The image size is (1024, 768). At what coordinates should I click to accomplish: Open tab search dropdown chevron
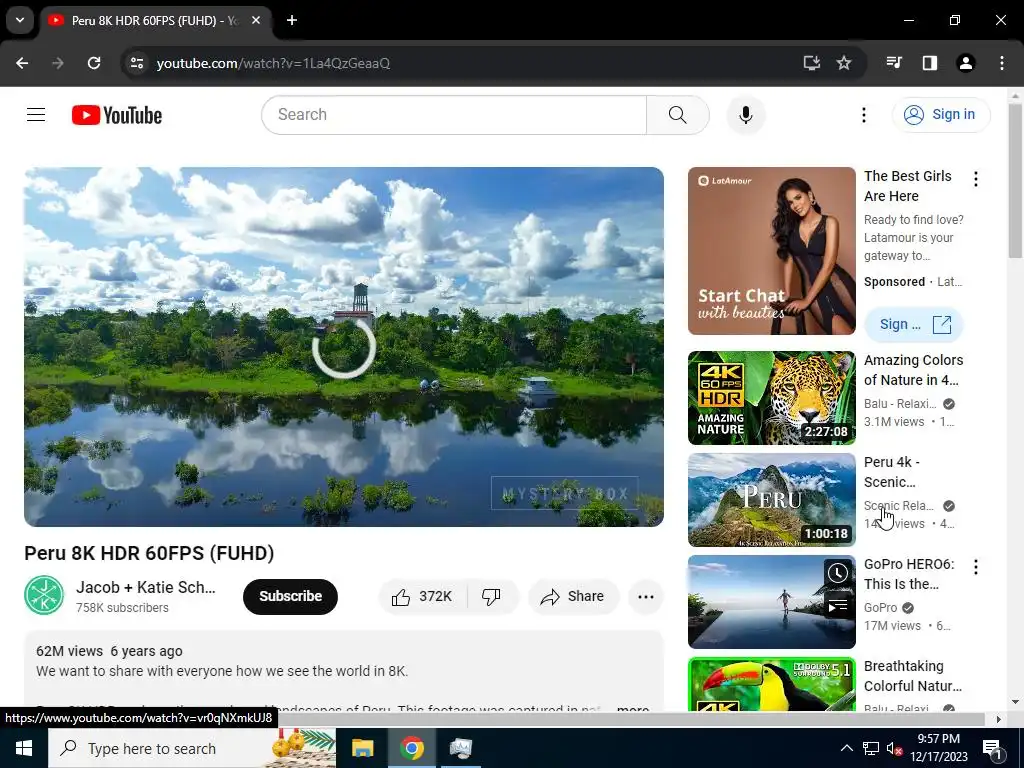click(20, 20)
